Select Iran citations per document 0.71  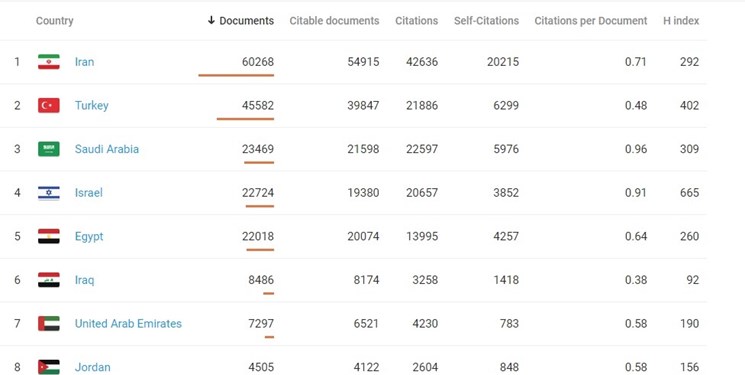coord(636,62)
